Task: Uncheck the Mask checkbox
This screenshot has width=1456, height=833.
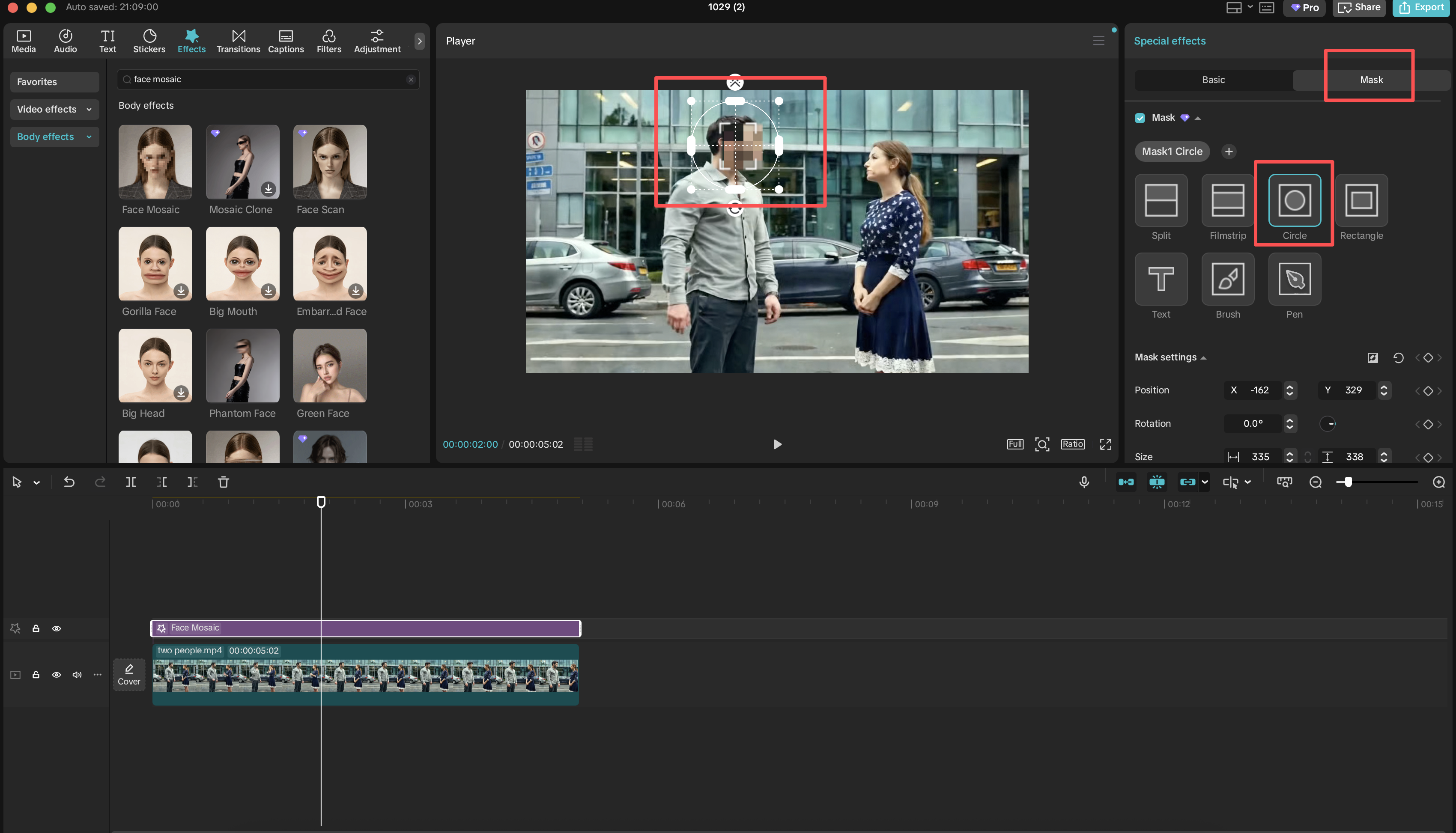Action: tap(1140, 118)
